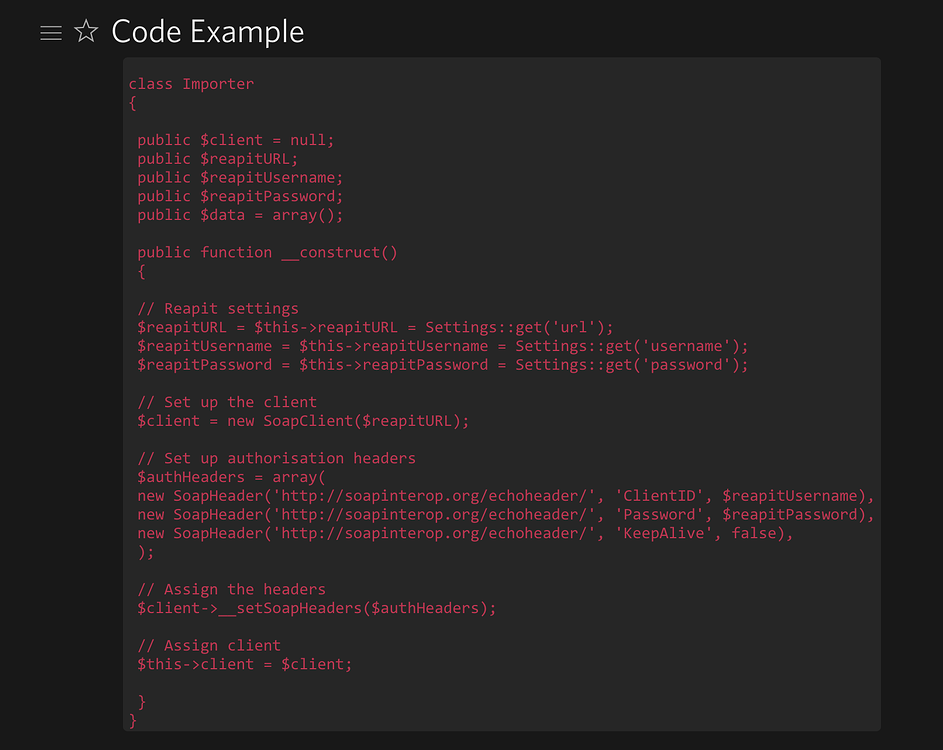The height and width of the screenshot is (750, 943).
Task: Click 'public $data = array();' line
Action: pos(240,215)
